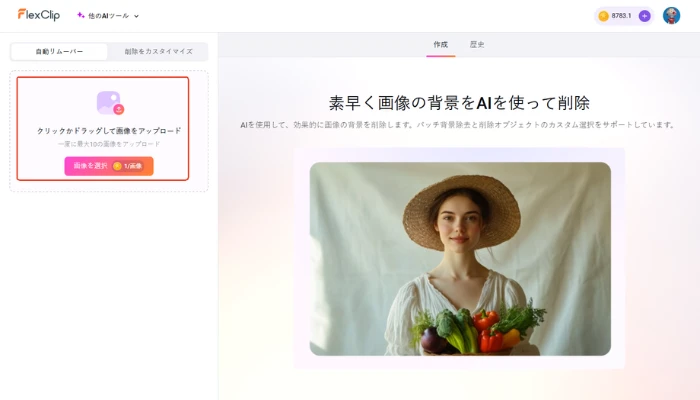The width and height of the screenshot is (700, 400).
Task: Click the FlexClip logo
Action: pyautogui.click(x=39, y=15)
